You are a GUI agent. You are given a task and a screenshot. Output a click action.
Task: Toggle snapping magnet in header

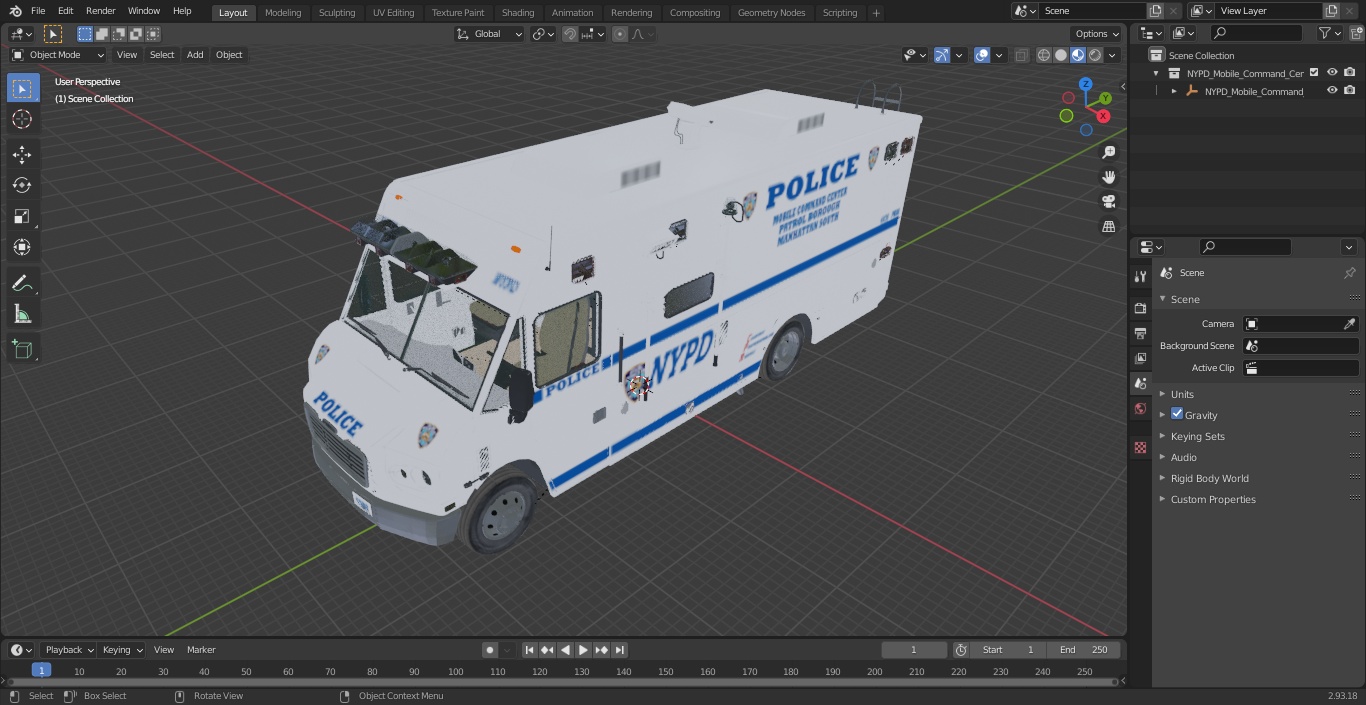pos(570,34)
